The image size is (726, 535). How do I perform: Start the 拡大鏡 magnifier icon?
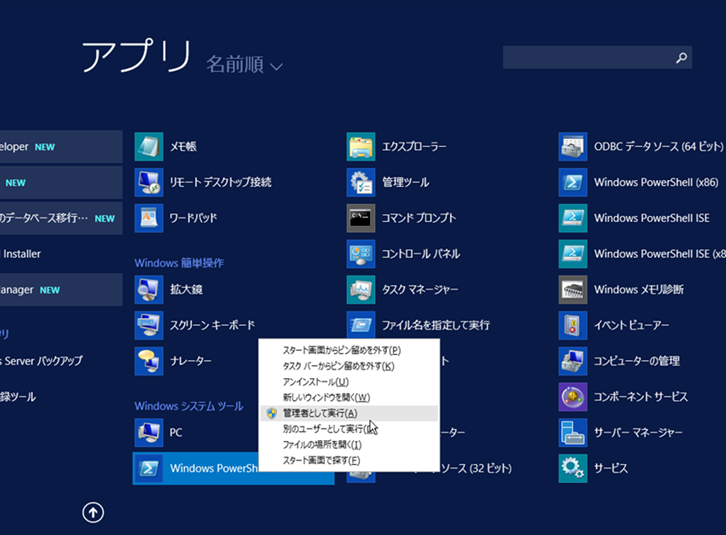[149, 290]
